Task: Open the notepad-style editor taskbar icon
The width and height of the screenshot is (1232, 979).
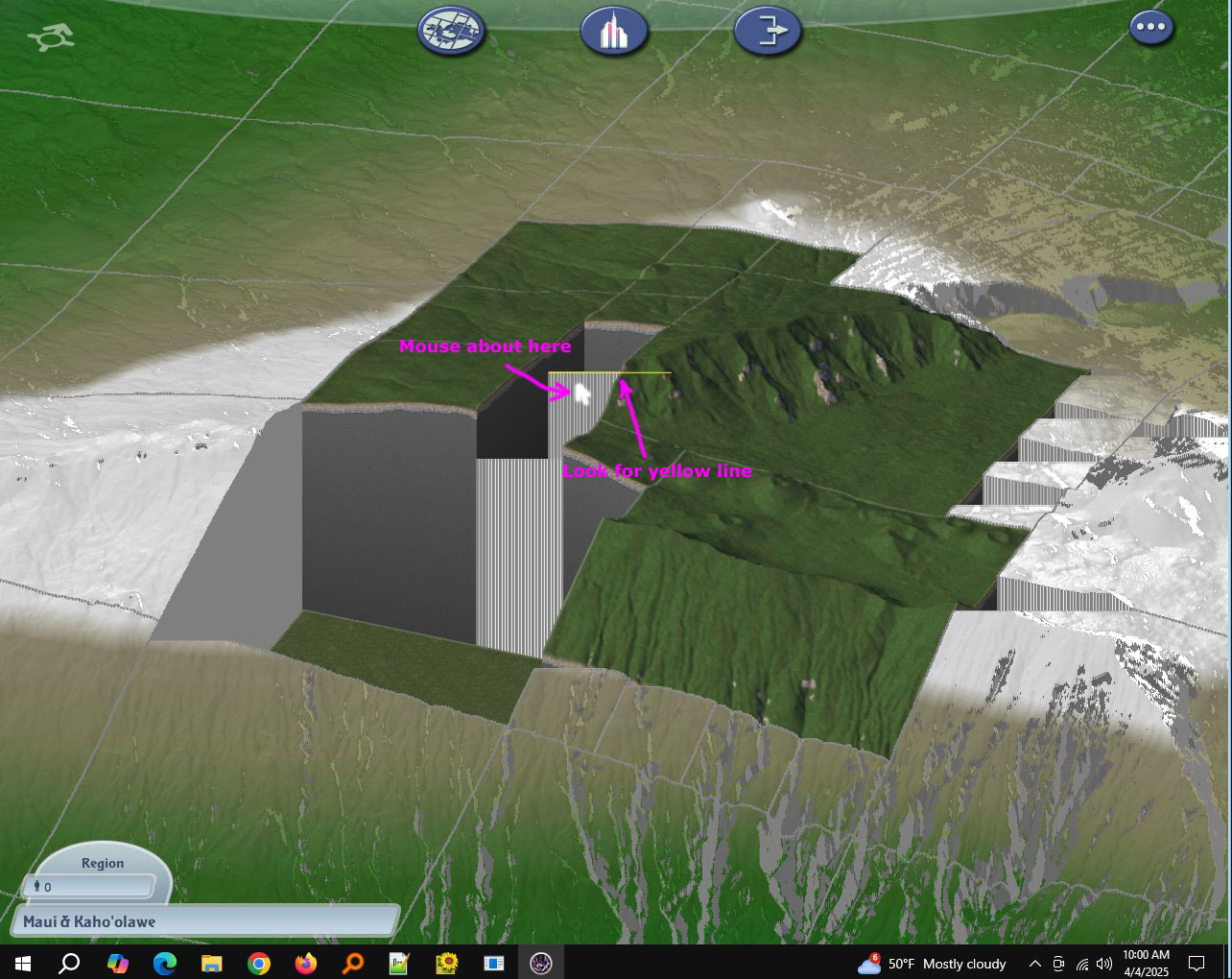Action: point(399,963)
